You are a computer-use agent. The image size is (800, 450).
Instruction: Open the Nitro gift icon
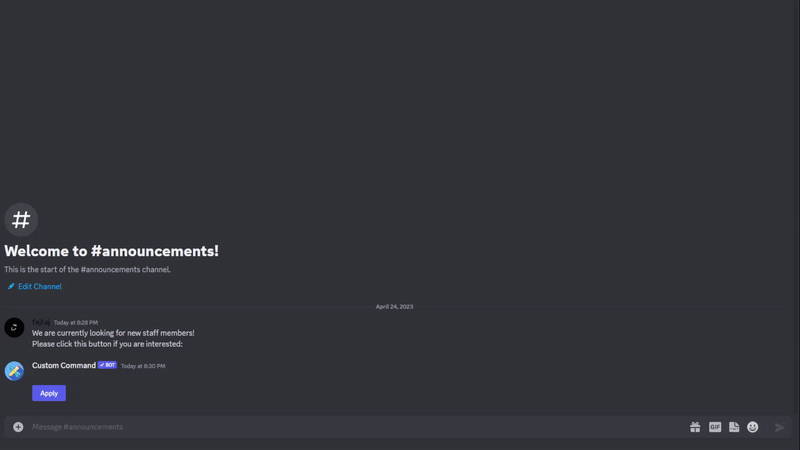[695, 427]
